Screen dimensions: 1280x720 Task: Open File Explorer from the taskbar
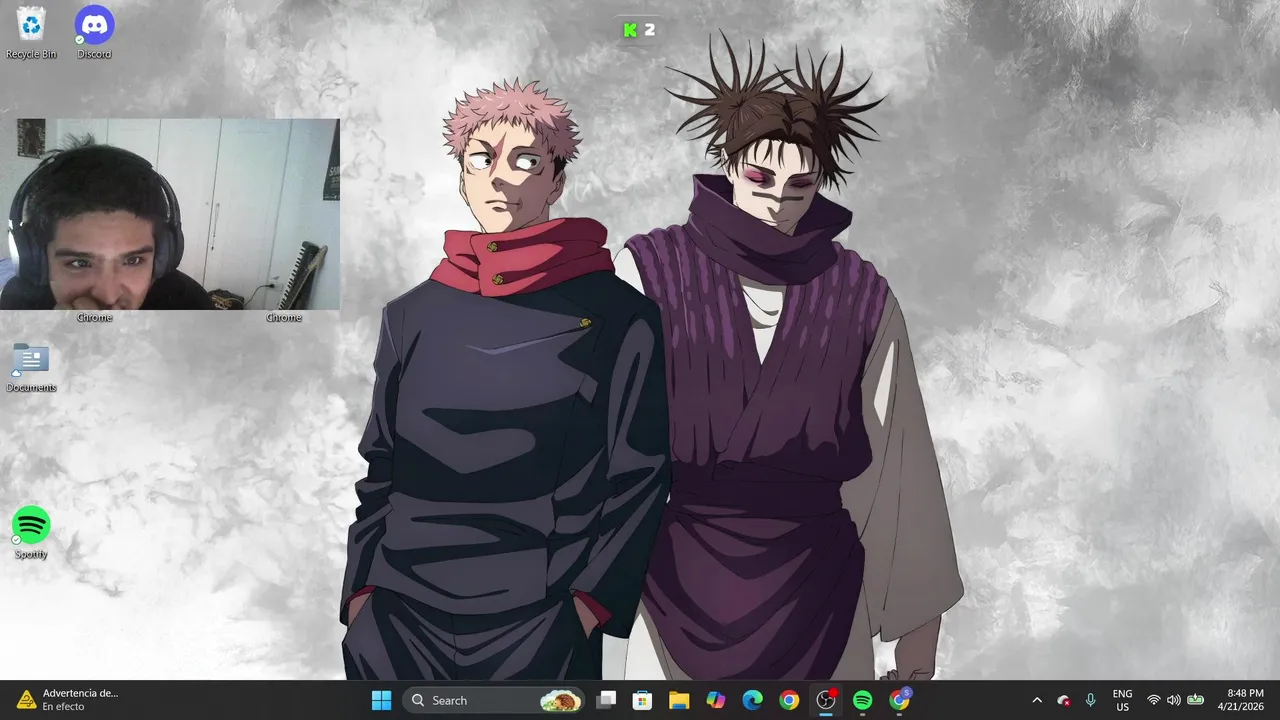coord(679,700)
